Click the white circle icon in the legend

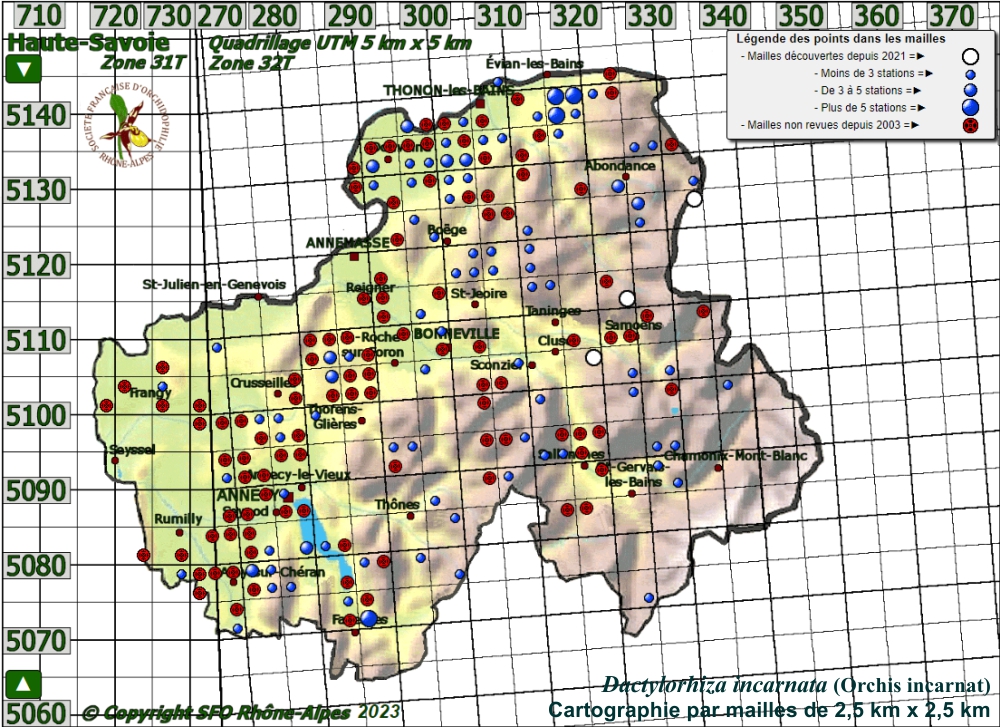tap(969, 56)
